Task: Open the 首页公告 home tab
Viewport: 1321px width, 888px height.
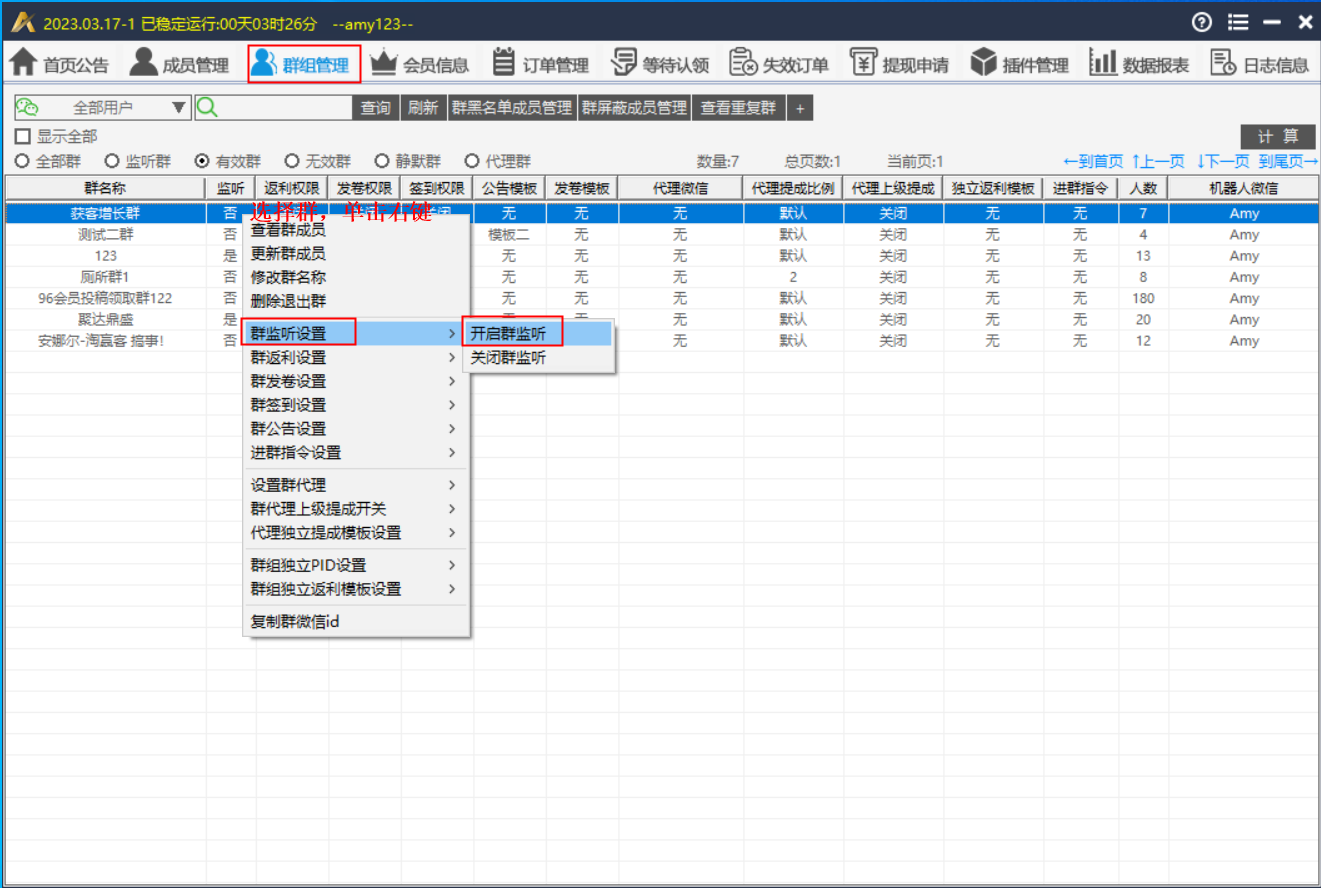Action: tap(59, 64)
